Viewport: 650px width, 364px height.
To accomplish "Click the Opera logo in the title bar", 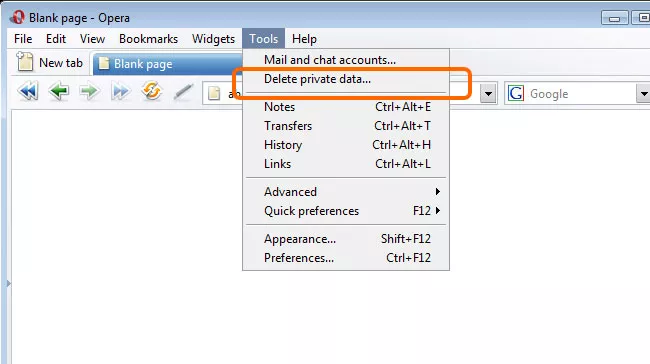I will [17, 17].
